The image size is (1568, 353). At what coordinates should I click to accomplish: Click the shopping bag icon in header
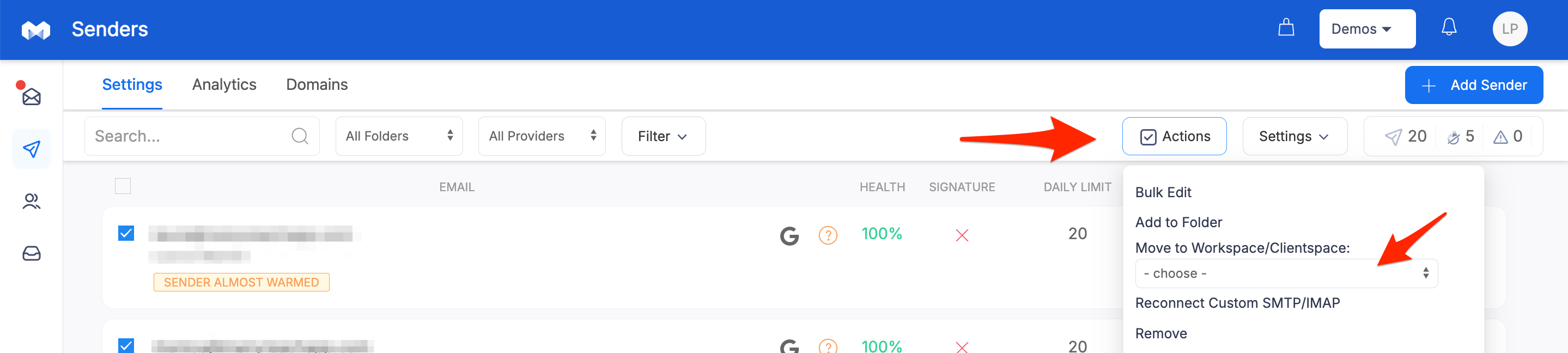coord(1286,28)
